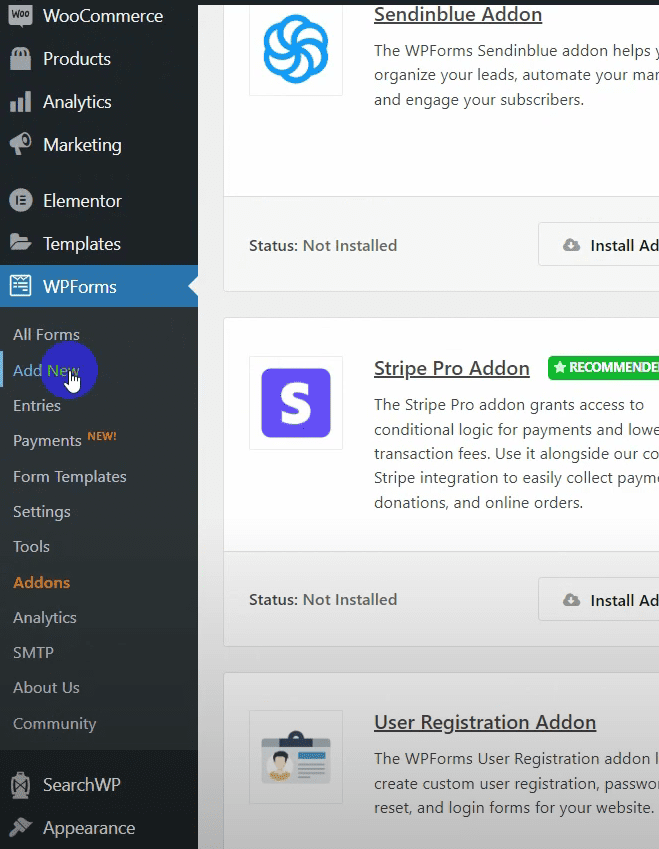Image resolution: width=659 pixels, height=849 pixels.
Task: Click the Appearance paintbrush icon
Action: tap(20, 828)
